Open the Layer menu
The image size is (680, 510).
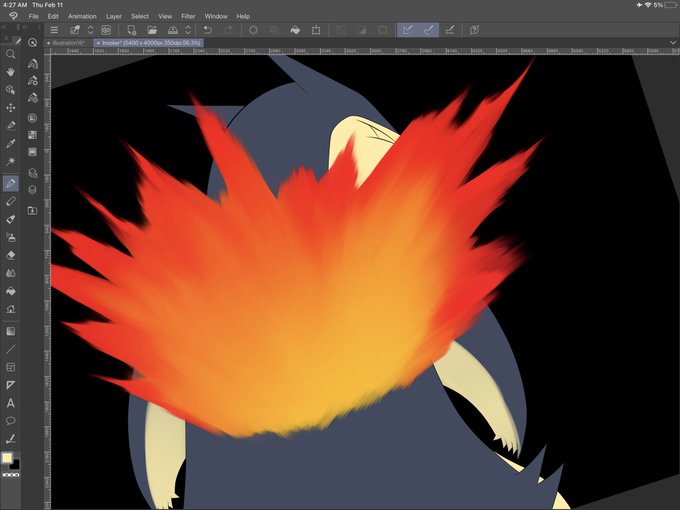click(x=114, y=16)
